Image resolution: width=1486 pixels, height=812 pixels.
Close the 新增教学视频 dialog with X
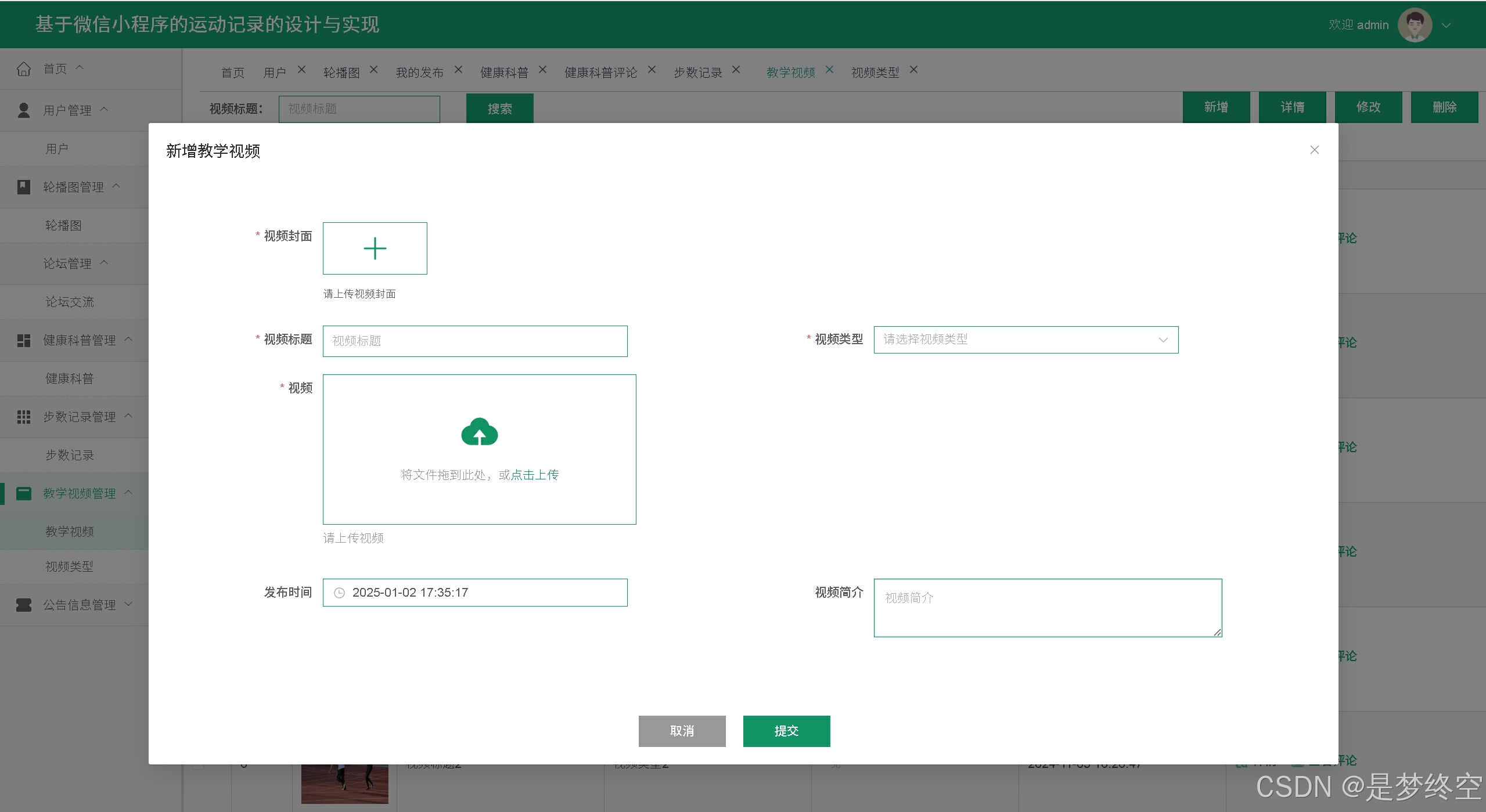click(1314, 150)
